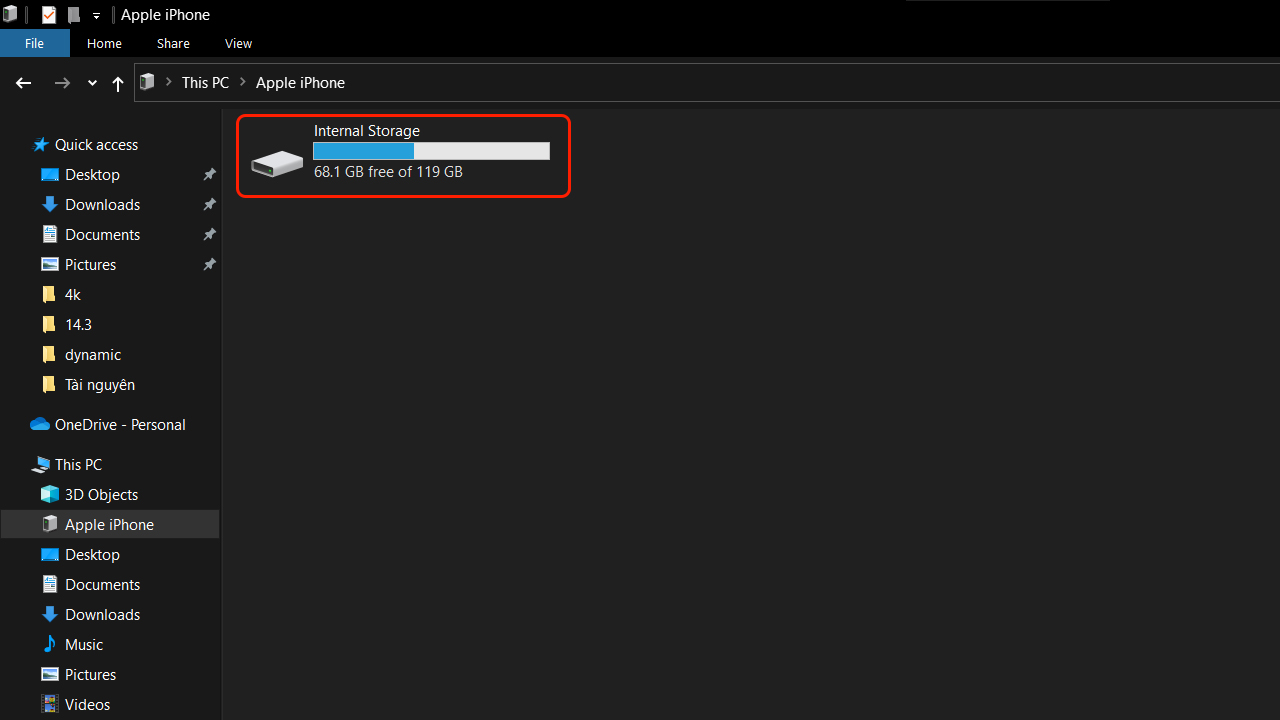Expand the chevron before This PC breadcrumb
The height and width of the screenshot is (720, 1280).
click(x=169, y=82)
